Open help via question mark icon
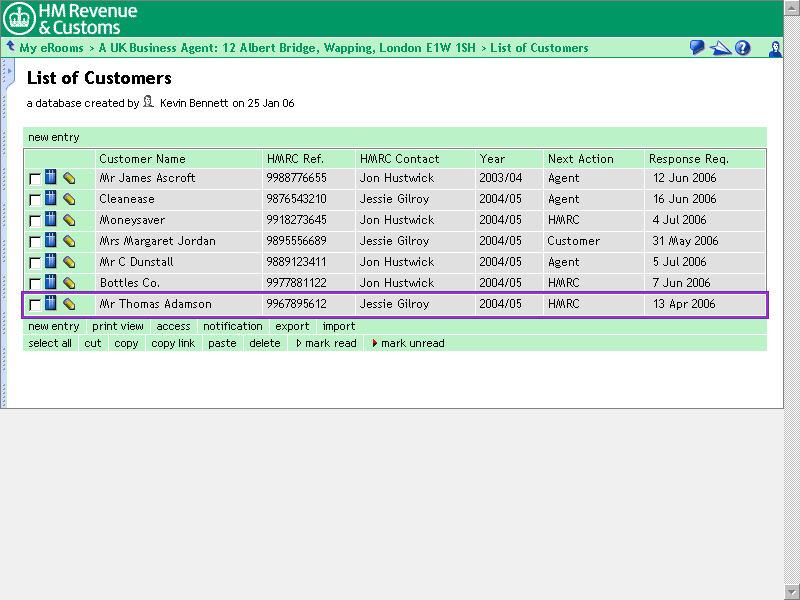The height and width of the screenshot is (600, 800). click(x=743, y=48)
